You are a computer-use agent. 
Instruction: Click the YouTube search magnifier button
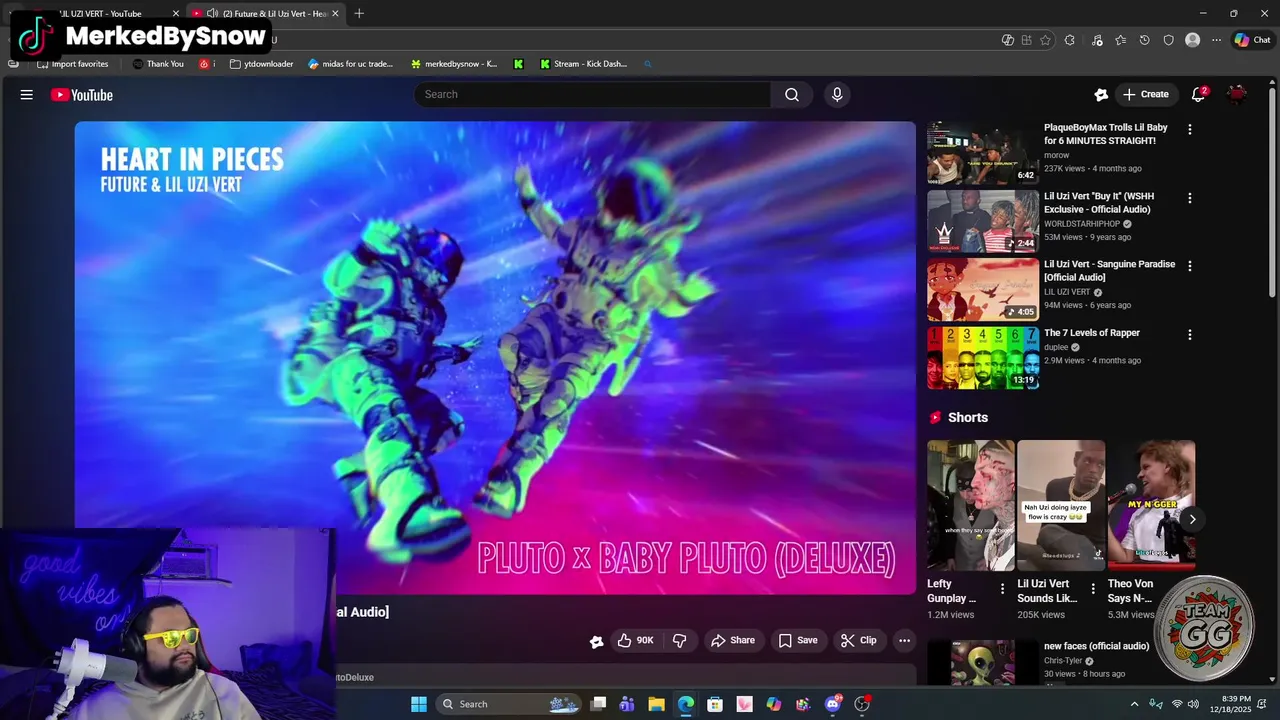click(792, 94)
